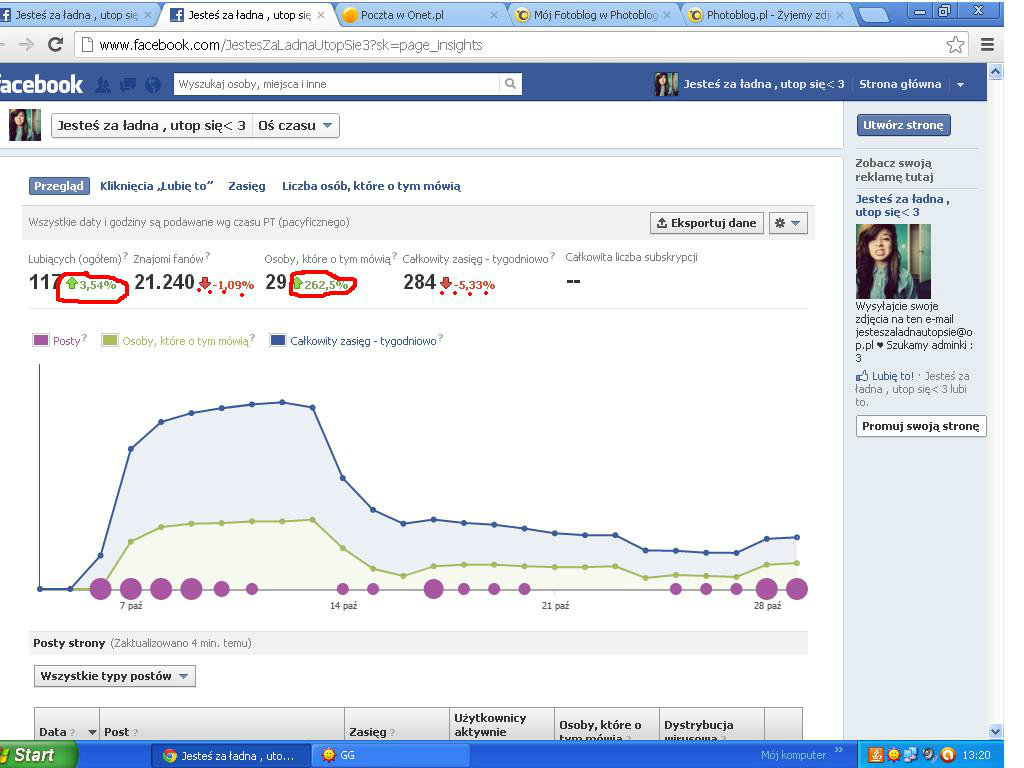The width and height of the screenshot is (1024, 768).
Task: Click the help question mark beside the Posty legend
Action: 84,338
